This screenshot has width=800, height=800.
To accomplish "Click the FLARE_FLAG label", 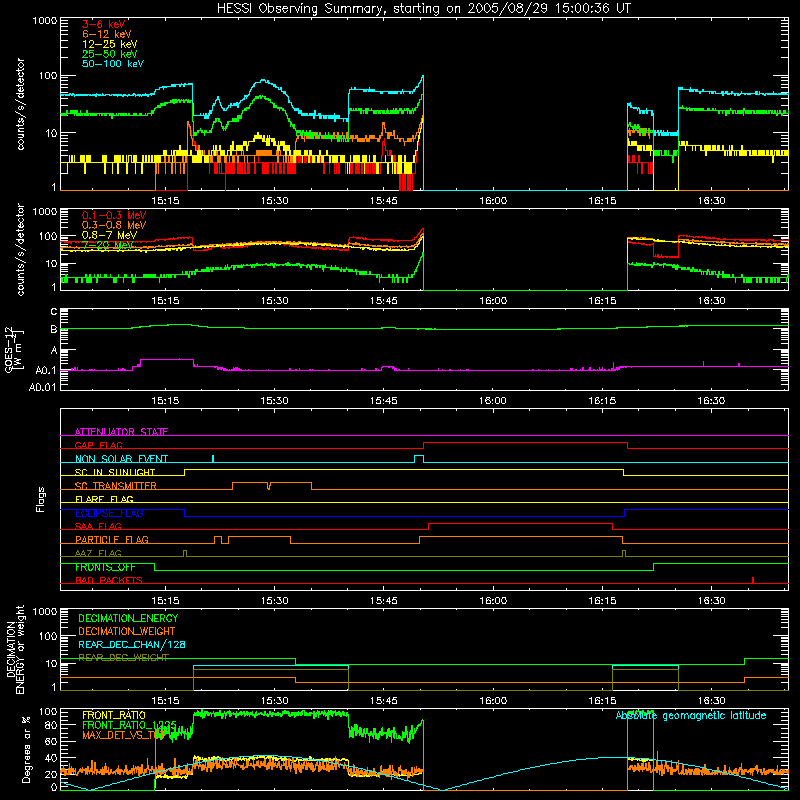I will point(104,499).
